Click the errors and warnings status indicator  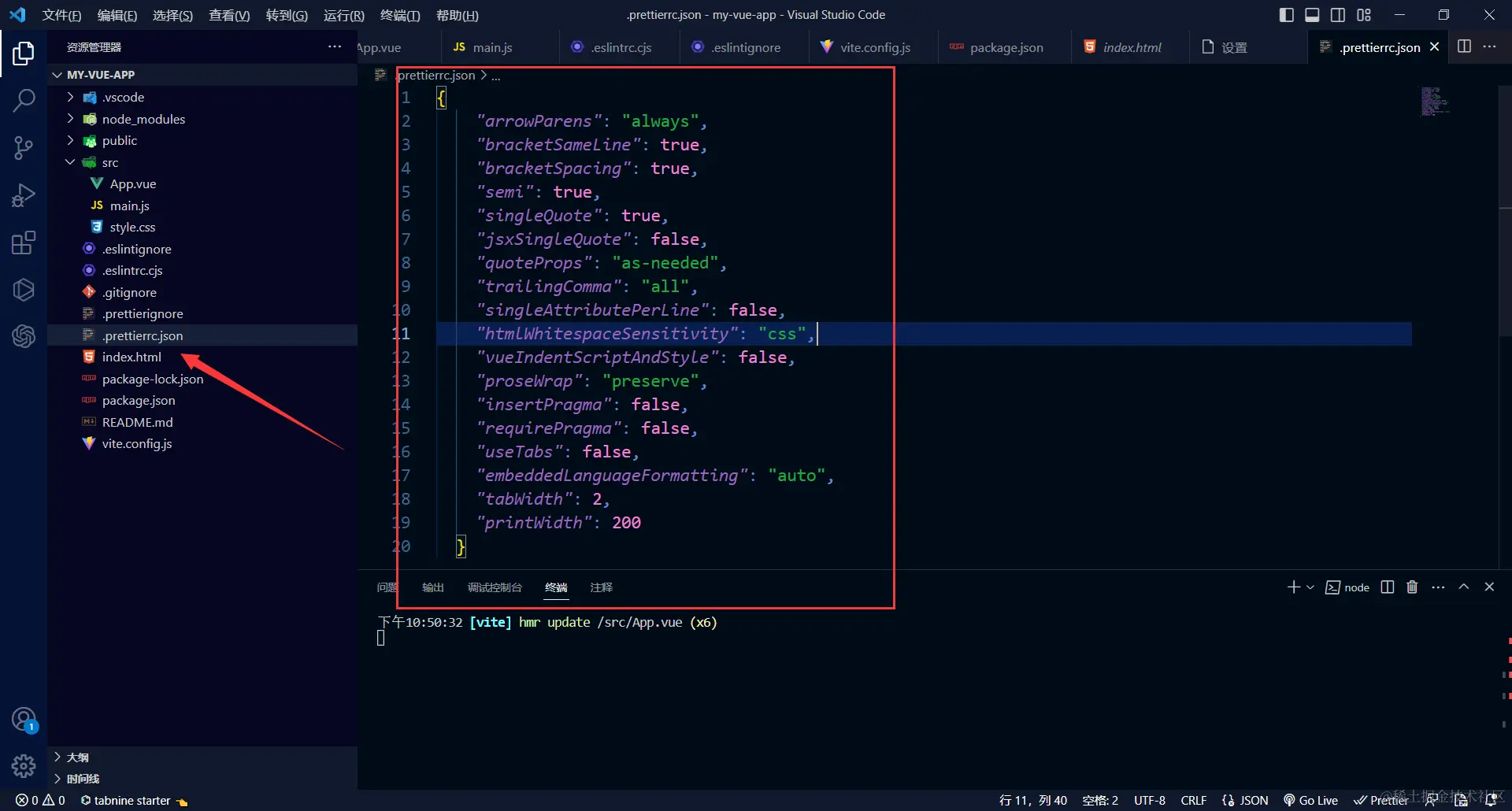(41, 800)
